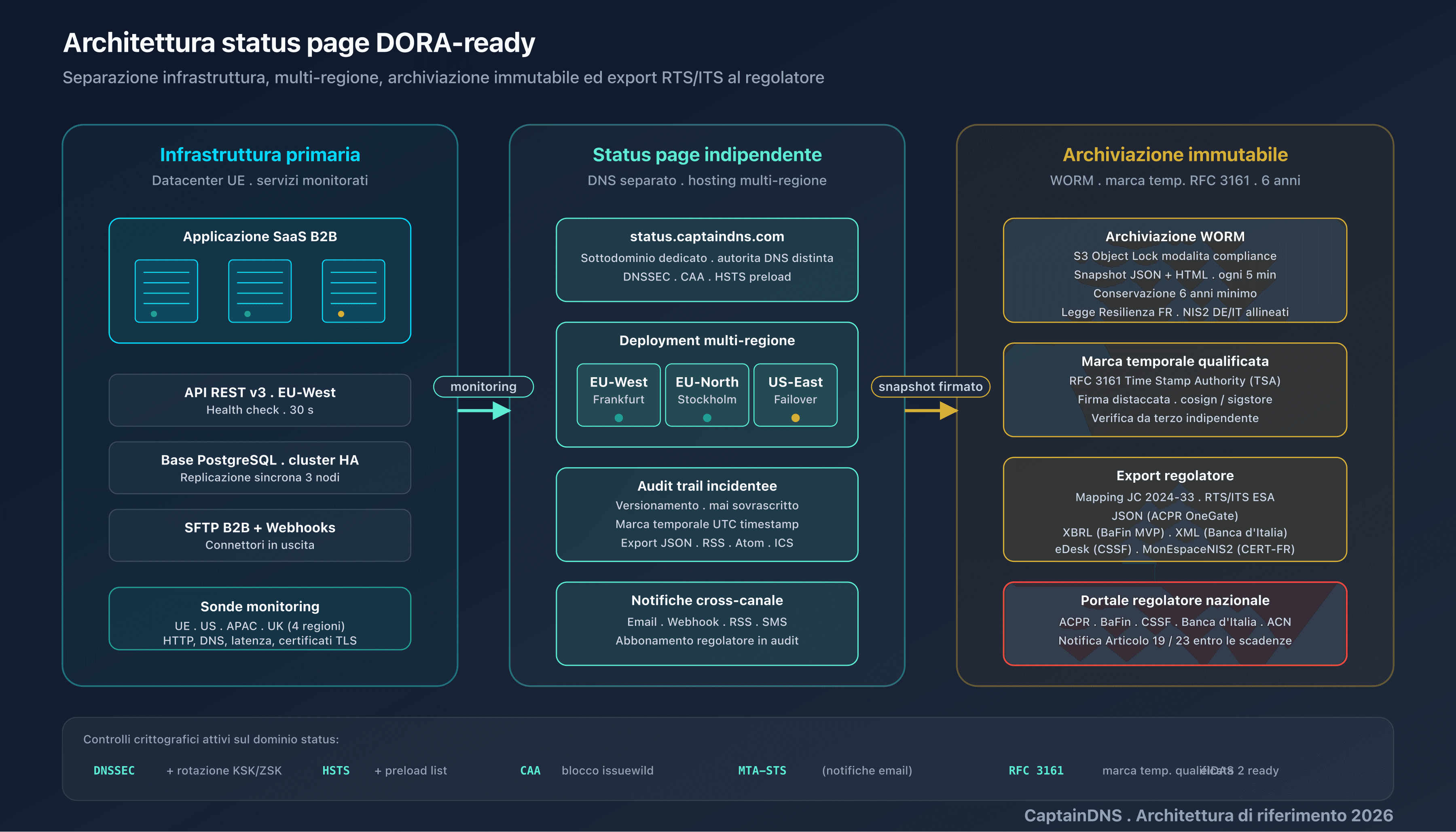
Task: Click the Sonde monitoring box title
Action: [260, 606]
